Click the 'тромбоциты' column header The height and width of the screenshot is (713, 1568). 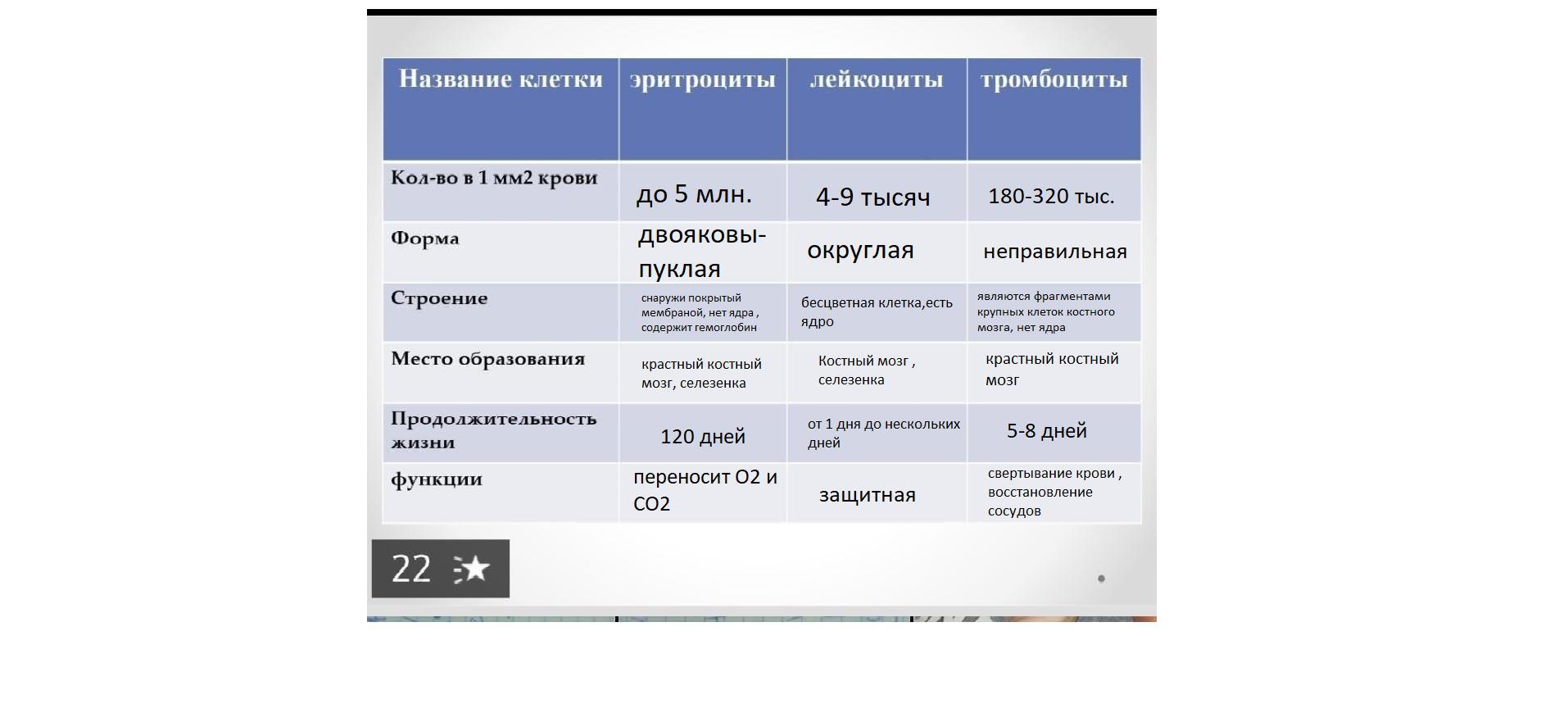click(1054, 79)
